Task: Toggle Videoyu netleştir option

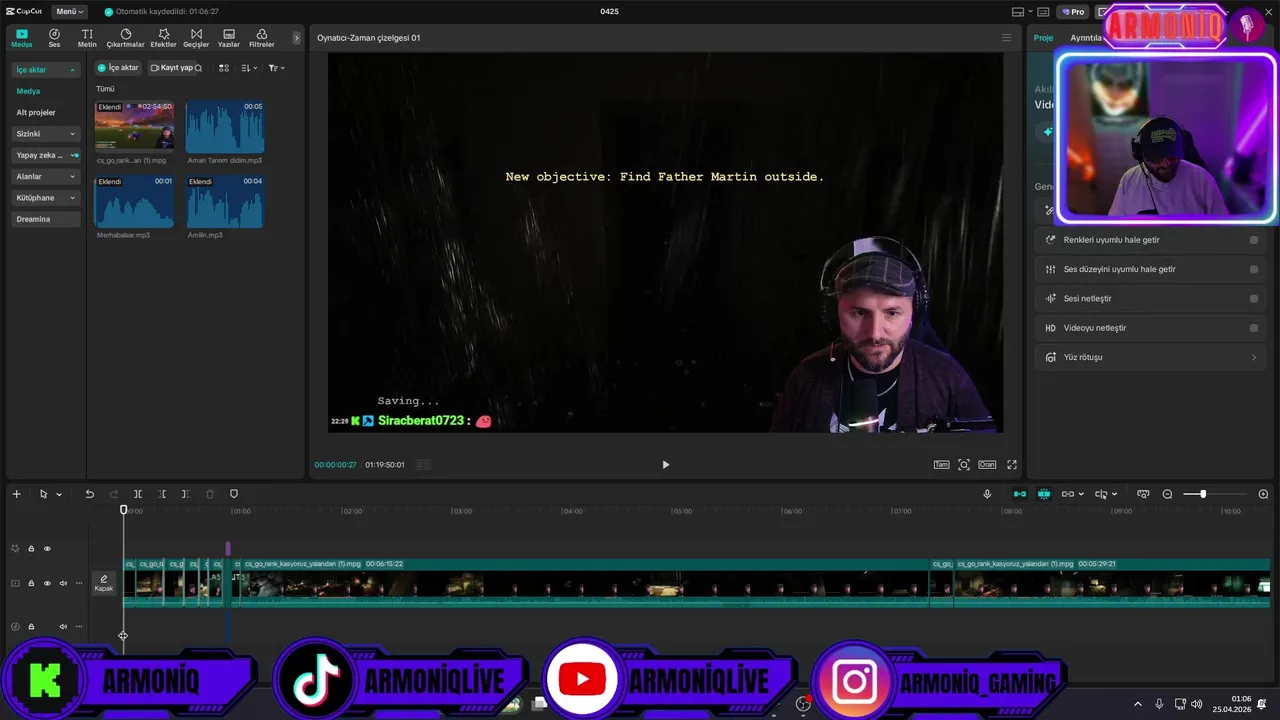Action: pos(1254,328)
